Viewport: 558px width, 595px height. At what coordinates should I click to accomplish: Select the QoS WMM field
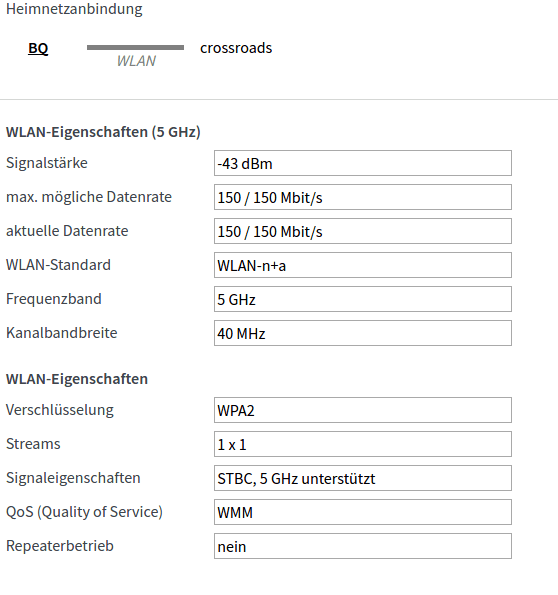363,512
